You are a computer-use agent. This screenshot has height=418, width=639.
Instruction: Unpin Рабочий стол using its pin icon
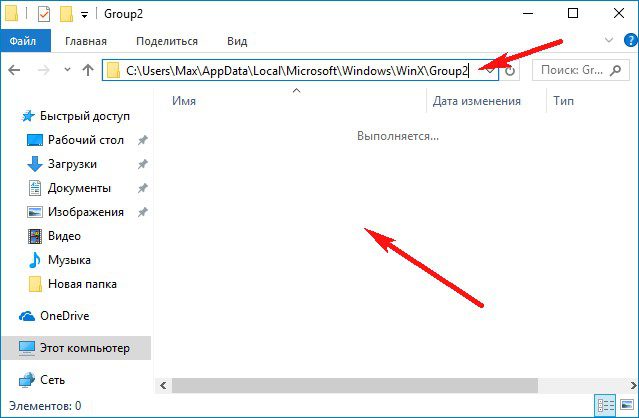(x=142, y=141)
